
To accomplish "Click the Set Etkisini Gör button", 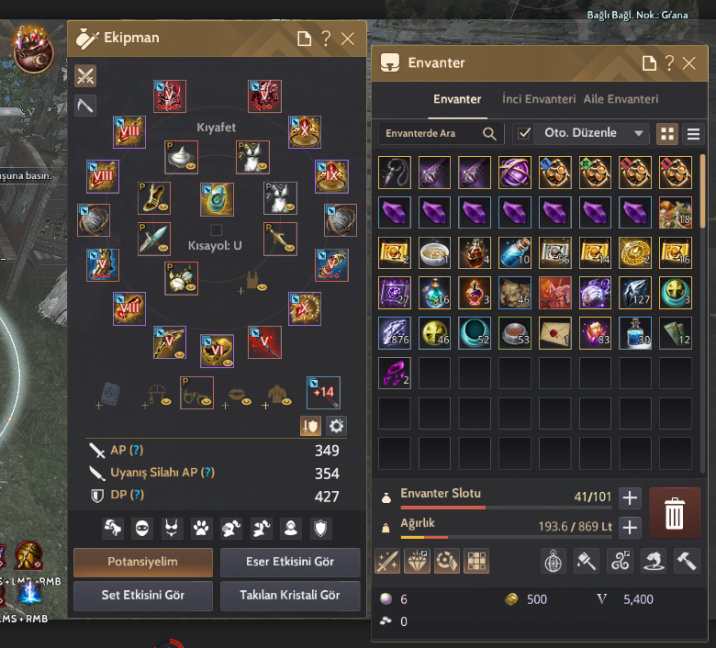I will [143, 595].
